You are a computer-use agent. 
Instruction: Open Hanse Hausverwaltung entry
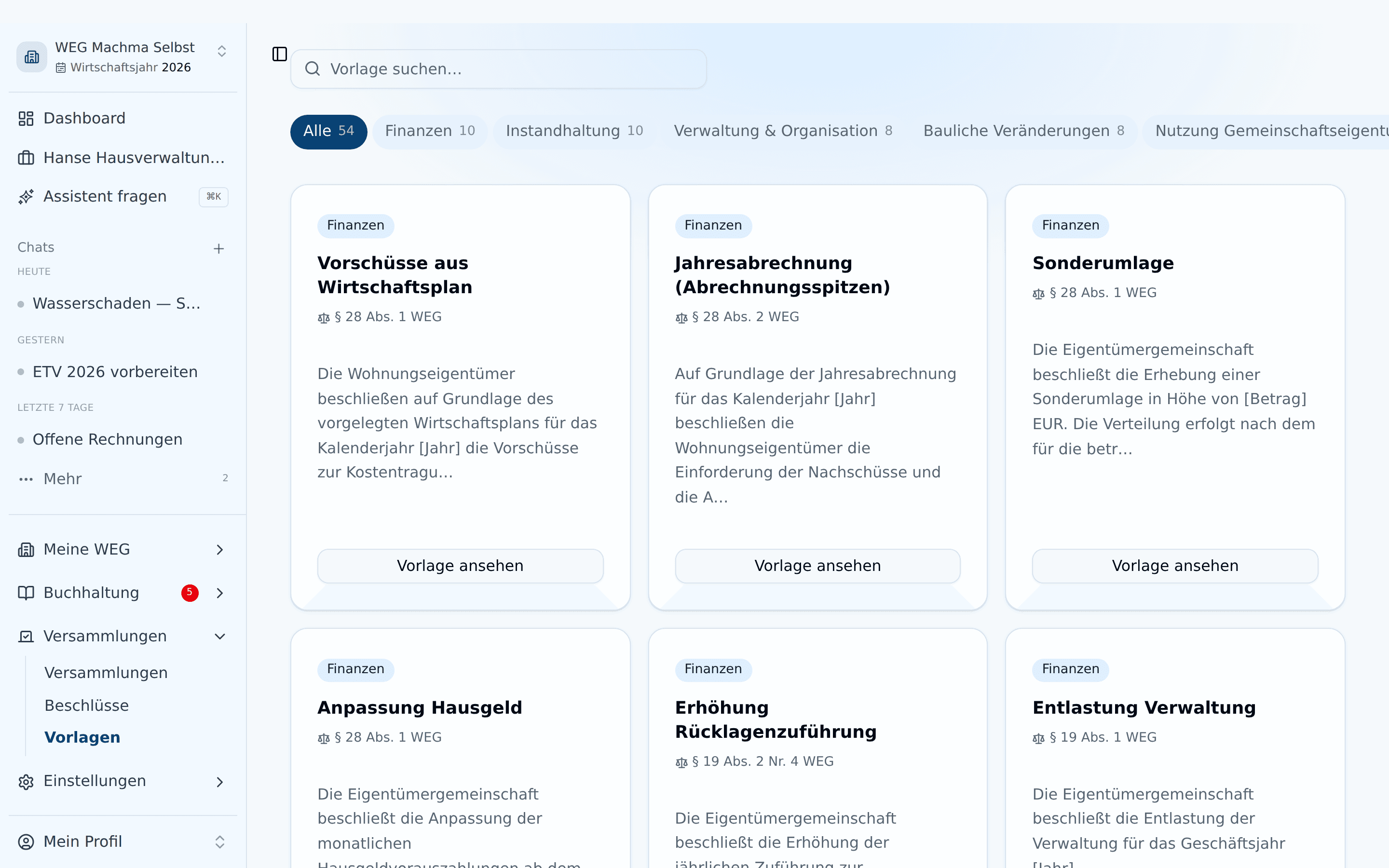(x=123, y=157)
